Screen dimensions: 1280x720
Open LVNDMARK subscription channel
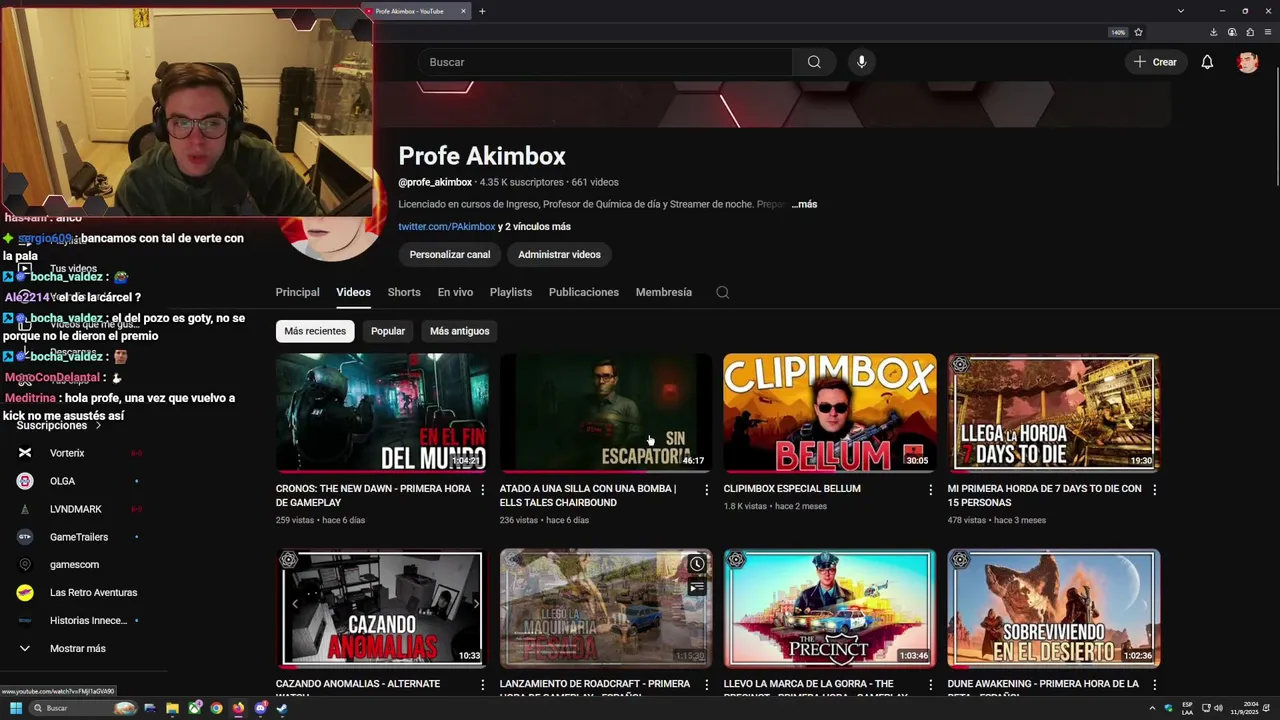(75, 509)
